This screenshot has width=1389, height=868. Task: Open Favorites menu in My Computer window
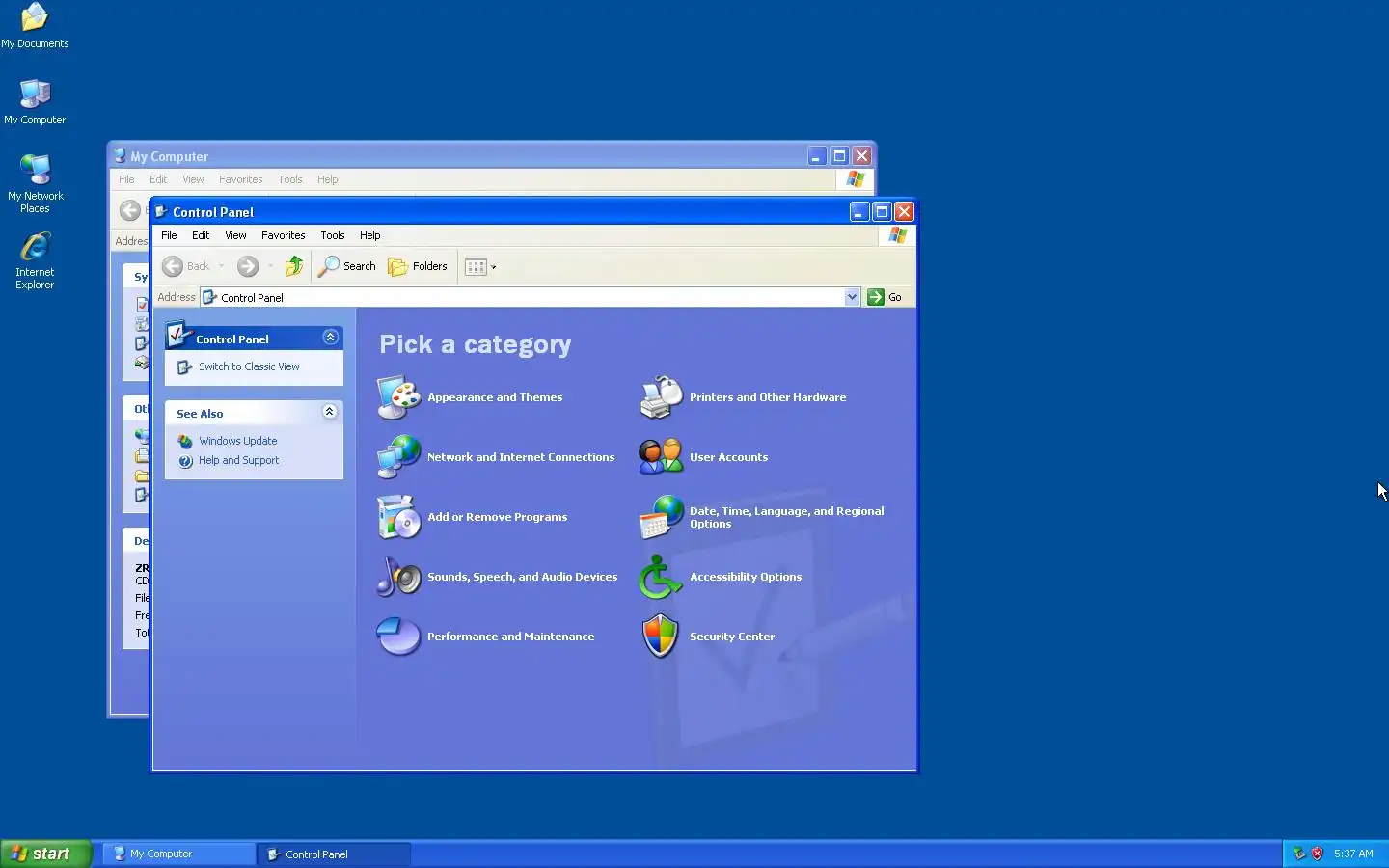(240, 179)
